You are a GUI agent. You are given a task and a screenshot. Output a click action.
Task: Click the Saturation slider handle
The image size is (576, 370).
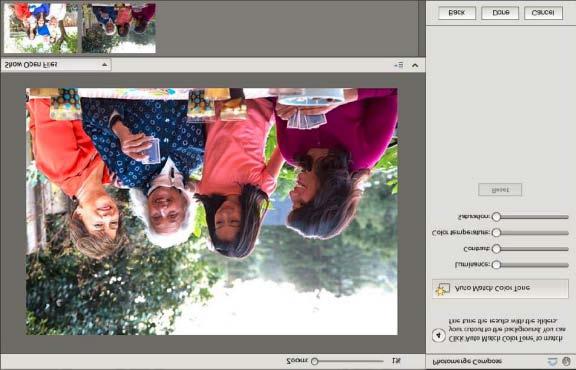point(496,217)
